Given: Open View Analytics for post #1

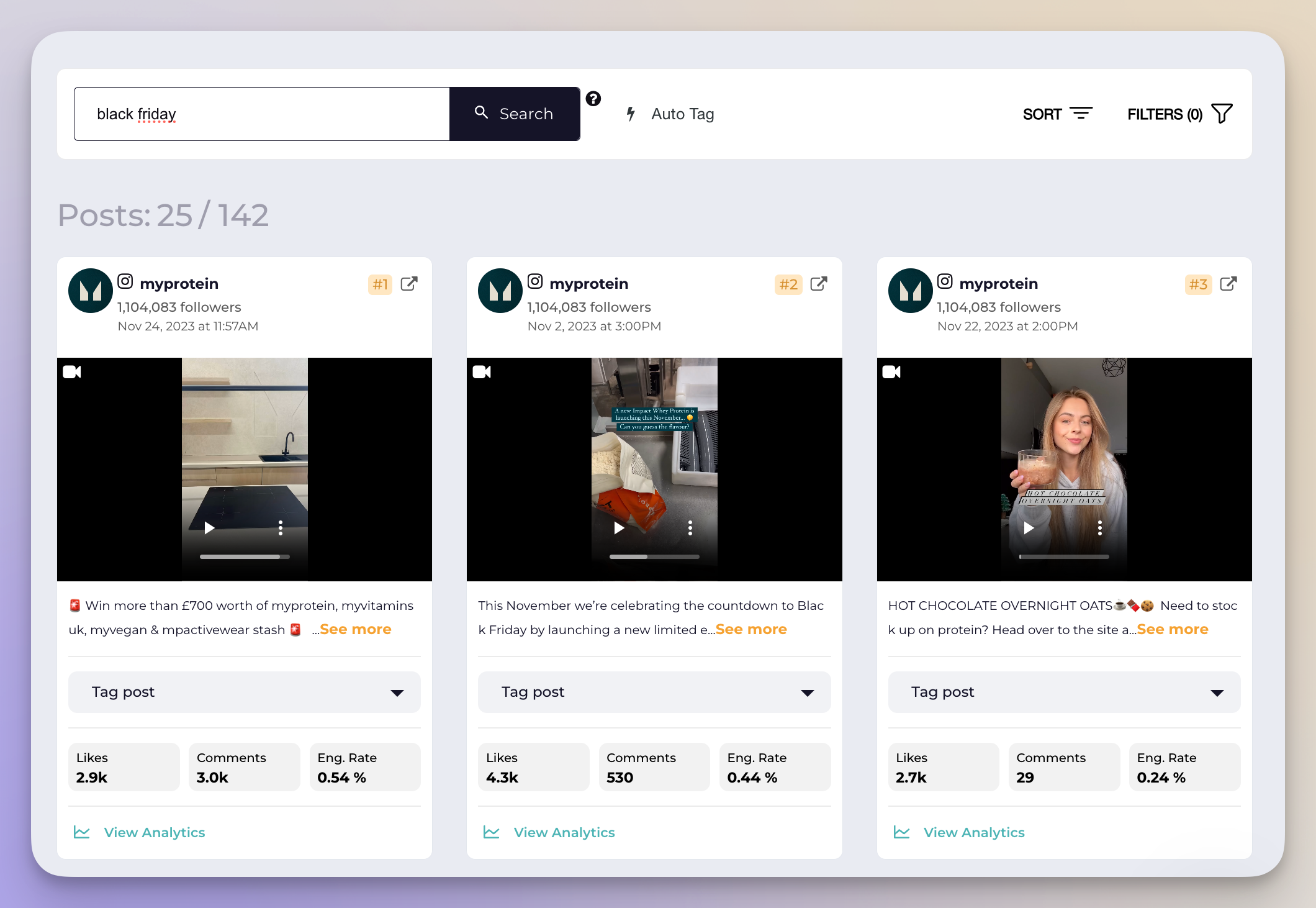Looking at the screenshot, I should (x=155, y=832).
